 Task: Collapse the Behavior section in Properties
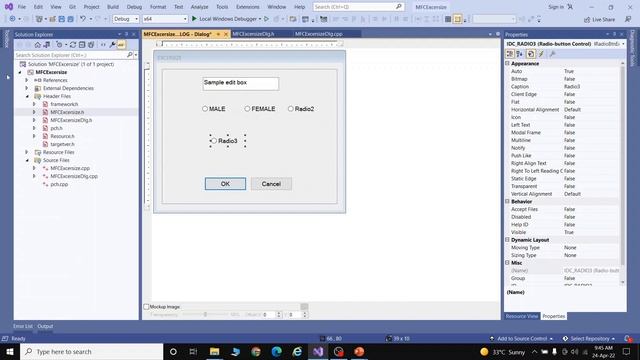(x=507, y=202)
